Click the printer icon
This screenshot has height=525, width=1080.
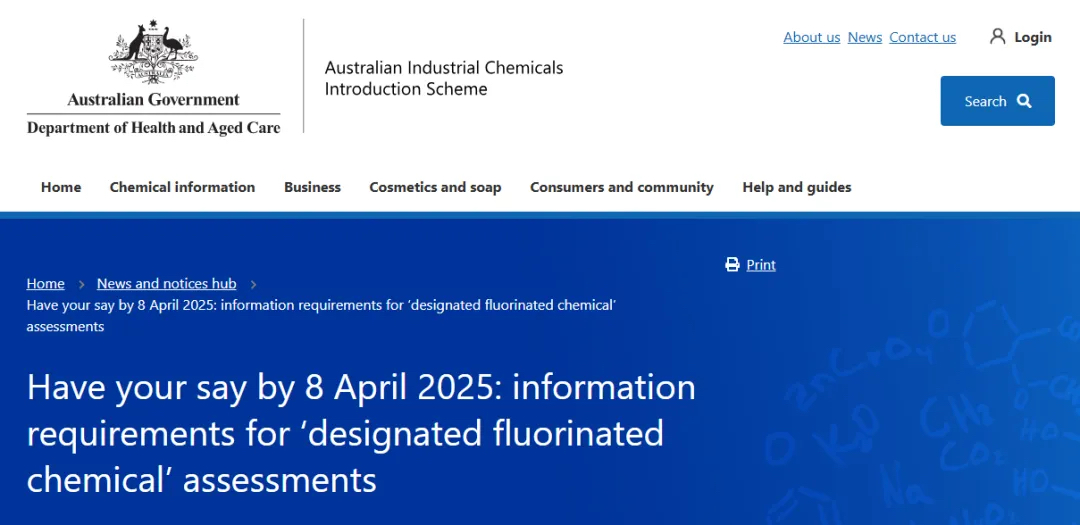pyautogui.click(x=732, y=265)
